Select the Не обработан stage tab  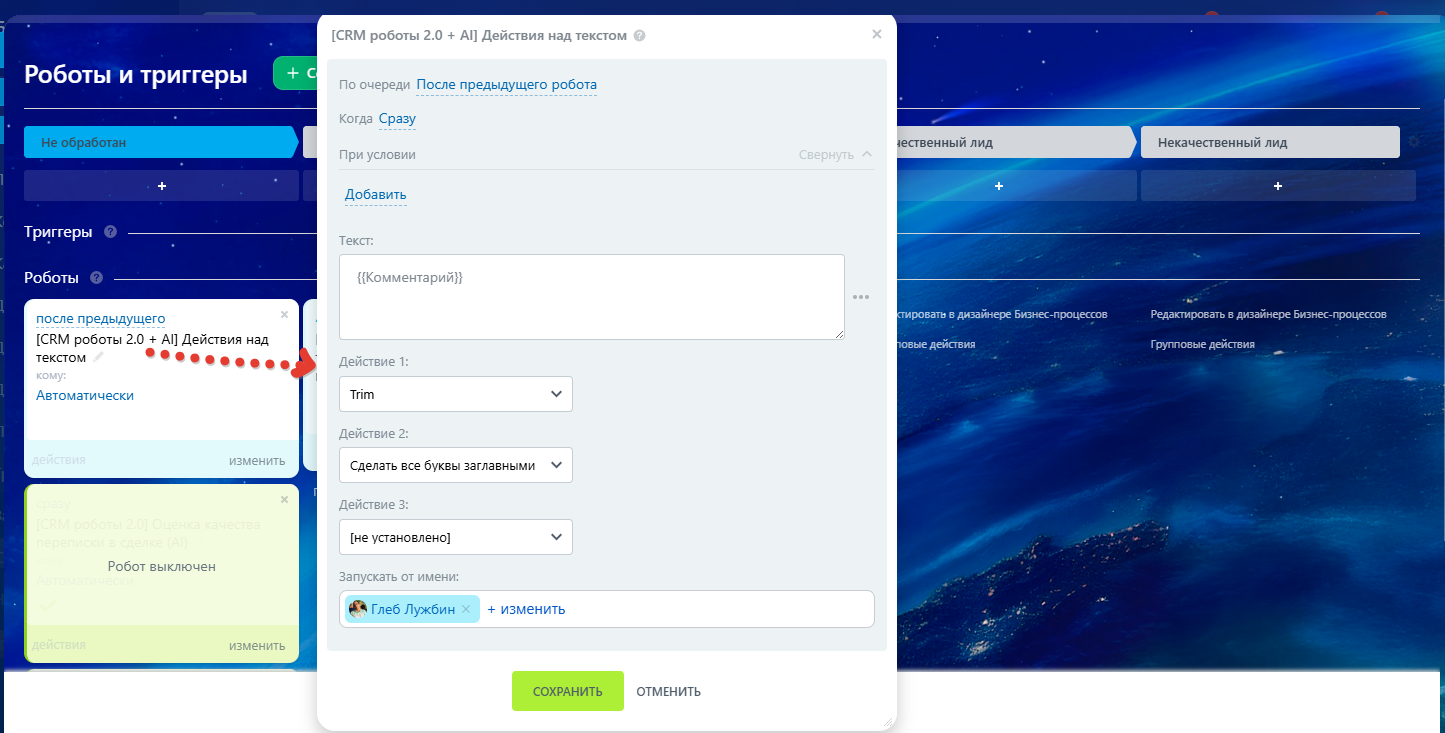tap(160, 142)
